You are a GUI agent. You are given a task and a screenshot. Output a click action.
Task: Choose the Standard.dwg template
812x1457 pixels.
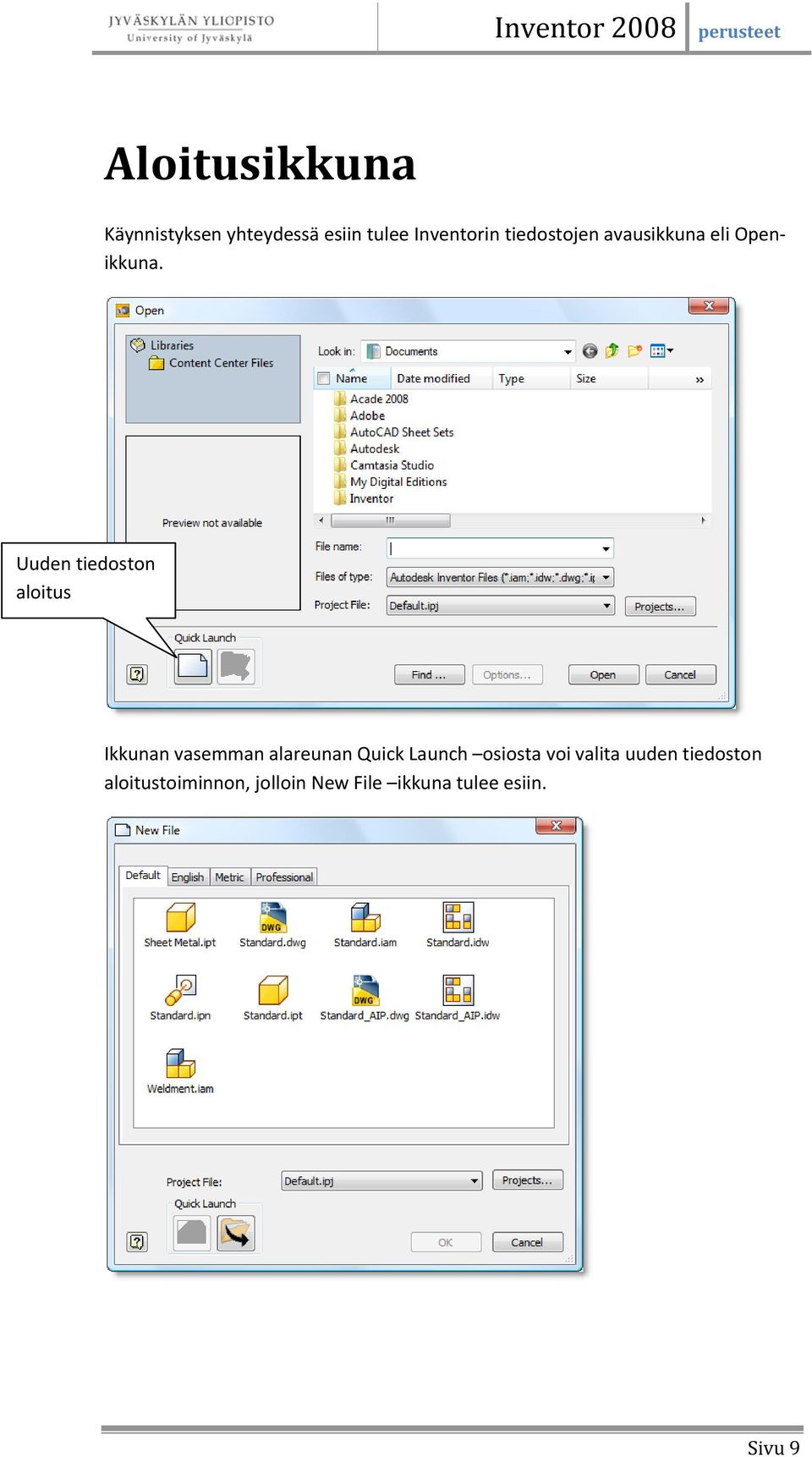272,925
